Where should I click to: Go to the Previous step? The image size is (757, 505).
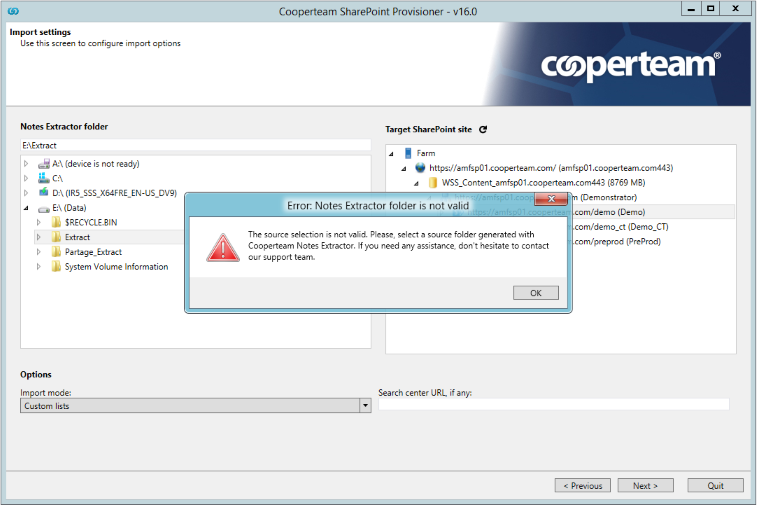pyautogui.click(x=583, y=486)
